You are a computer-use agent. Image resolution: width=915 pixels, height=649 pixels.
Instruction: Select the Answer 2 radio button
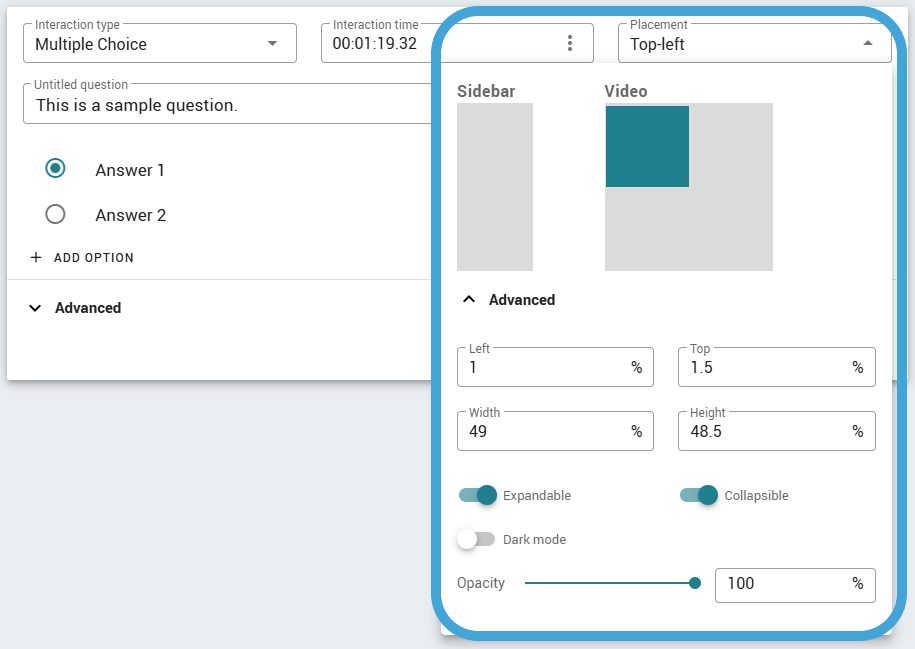55,214
